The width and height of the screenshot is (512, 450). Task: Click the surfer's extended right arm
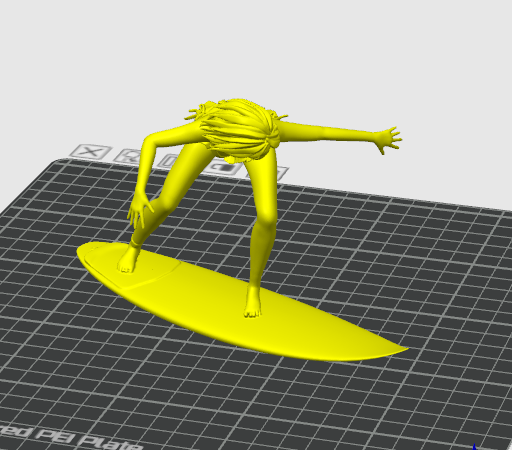coord(328,131)
